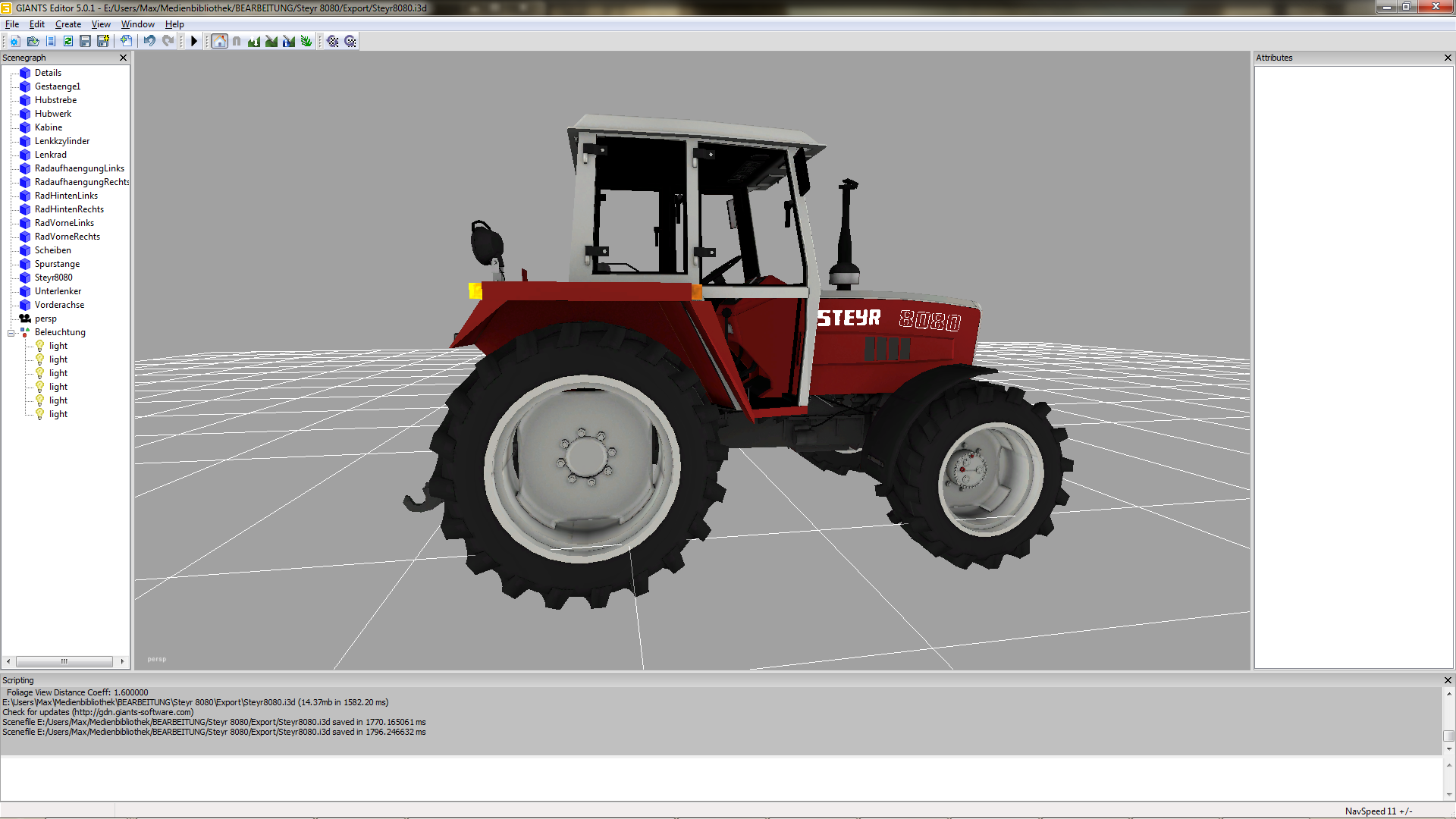Image resolution: width=1456 pixels, height=819 pixels.
Task: Open the Create menu
Action: [68, 24]
